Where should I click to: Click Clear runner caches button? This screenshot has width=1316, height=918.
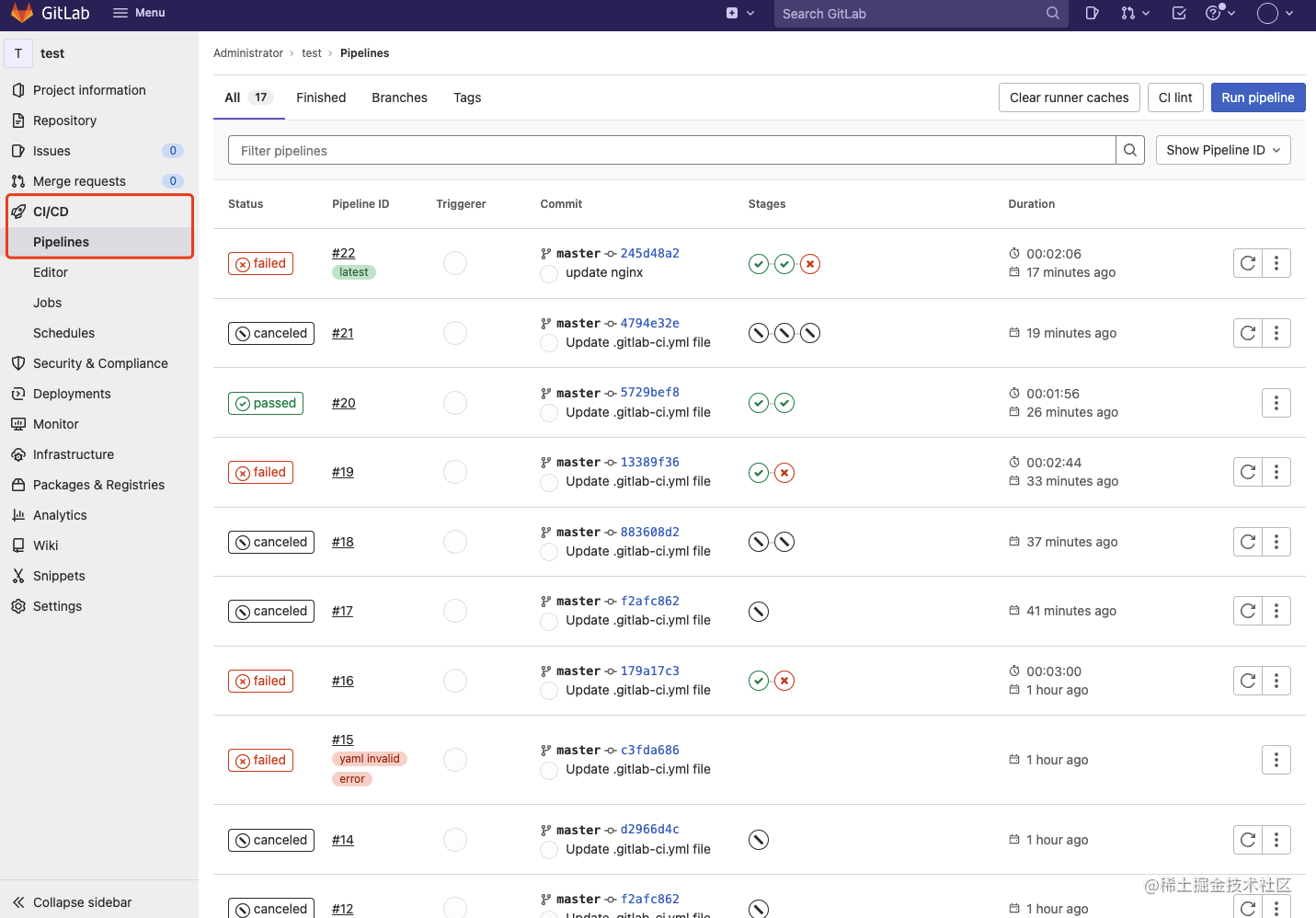[x=1070, y=98]
